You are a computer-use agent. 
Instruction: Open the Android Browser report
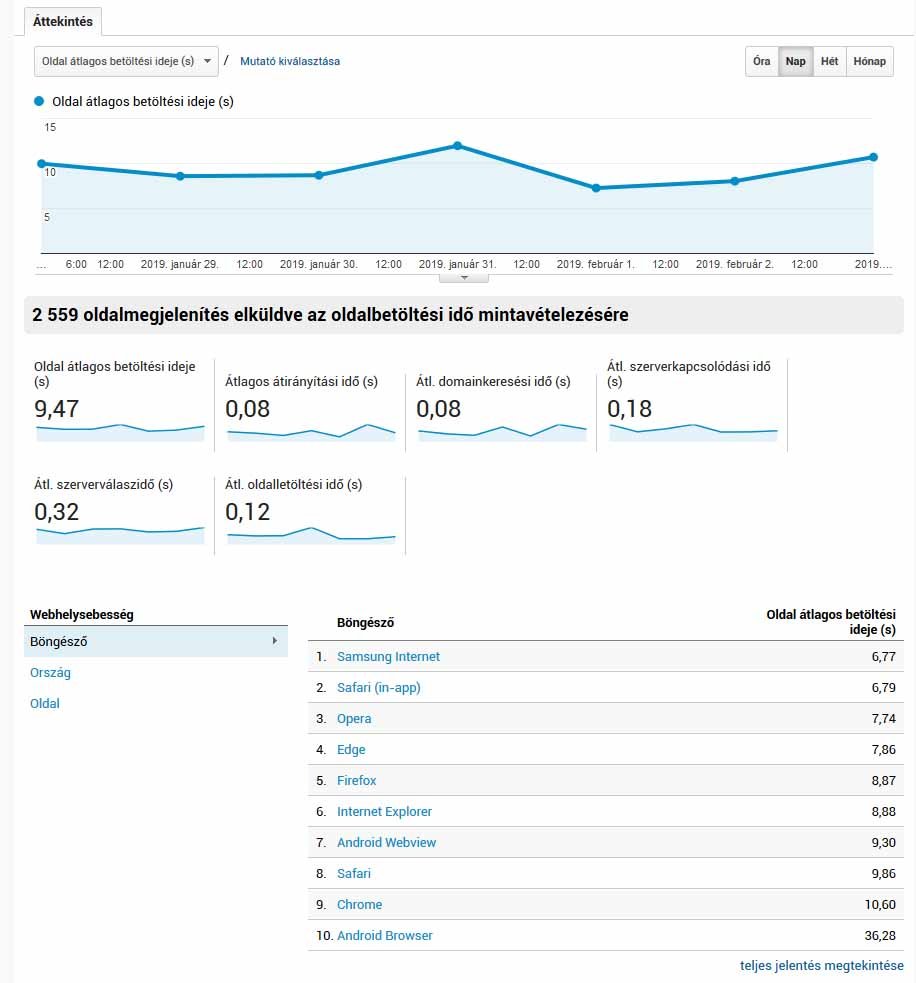[384, 935]
